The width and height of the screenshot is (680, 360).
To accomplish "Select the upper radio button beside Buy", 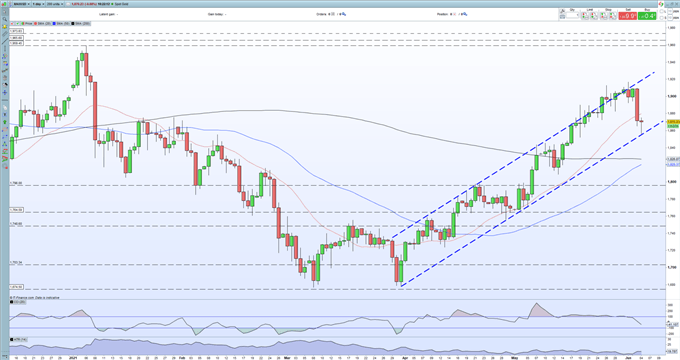I will [661, 12].
